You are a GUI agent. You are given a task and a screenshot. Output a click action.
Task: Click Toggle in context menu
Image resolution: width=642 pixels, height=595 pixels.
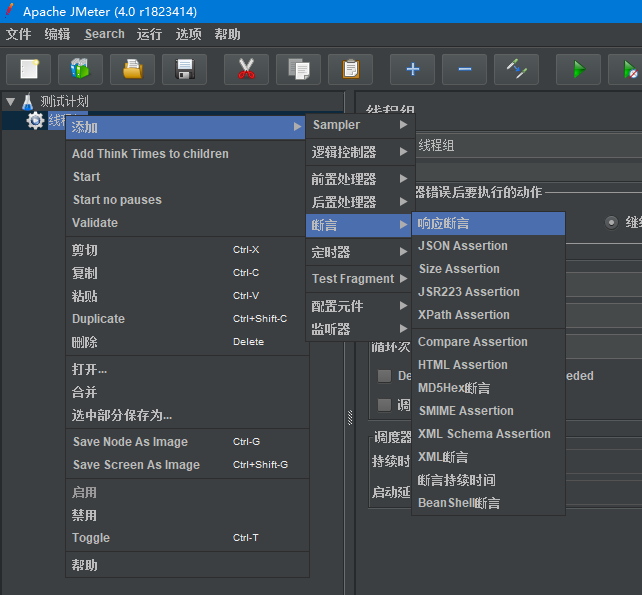[188, 538]
